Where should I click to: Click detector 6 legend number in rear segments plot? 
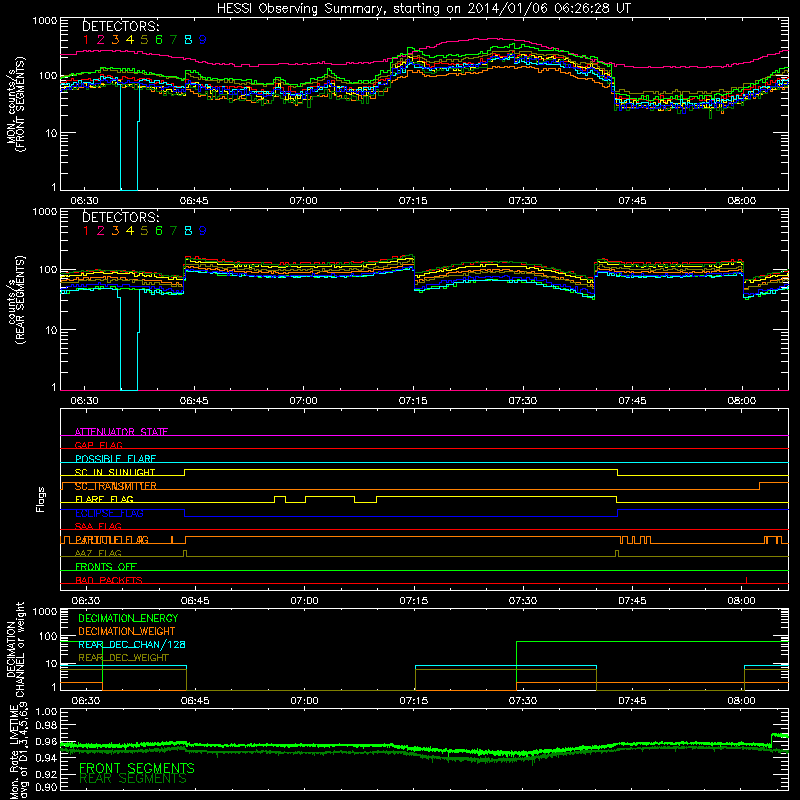pyautogui.click(x=159, y=231)
